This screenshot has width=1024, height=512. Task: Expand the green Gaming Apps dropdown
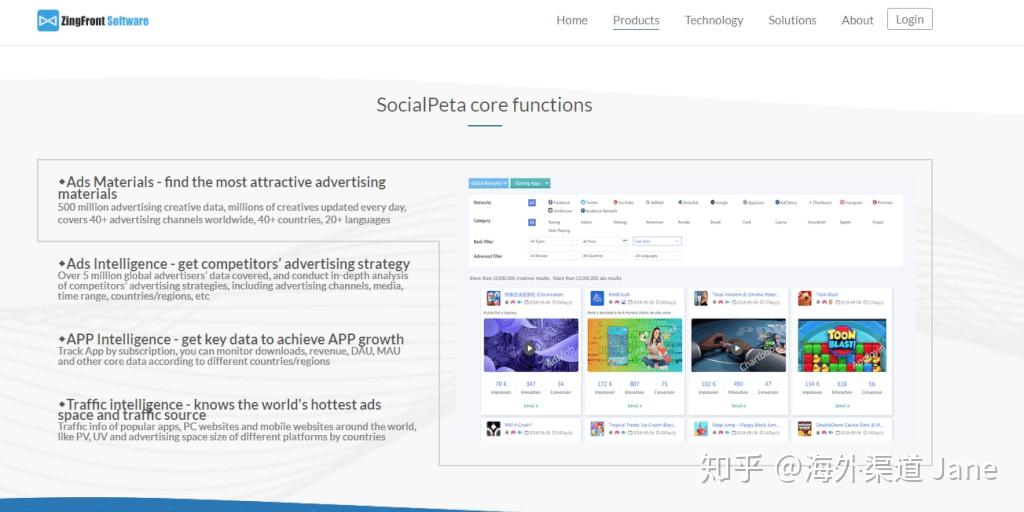tap(530, 184)
